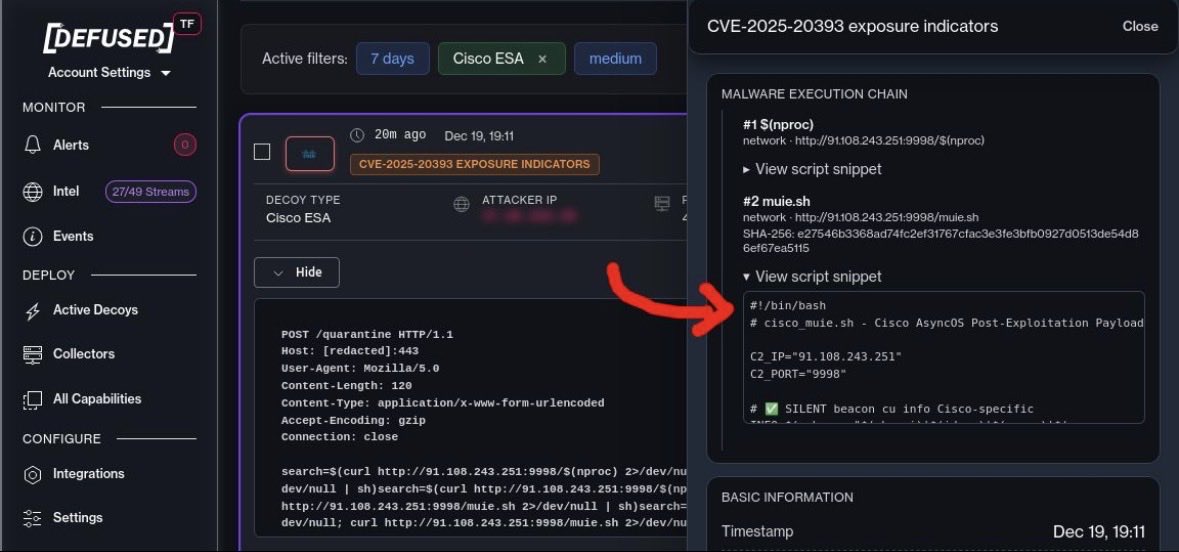Click the 27/49 Streams badge

click(150, 192)
